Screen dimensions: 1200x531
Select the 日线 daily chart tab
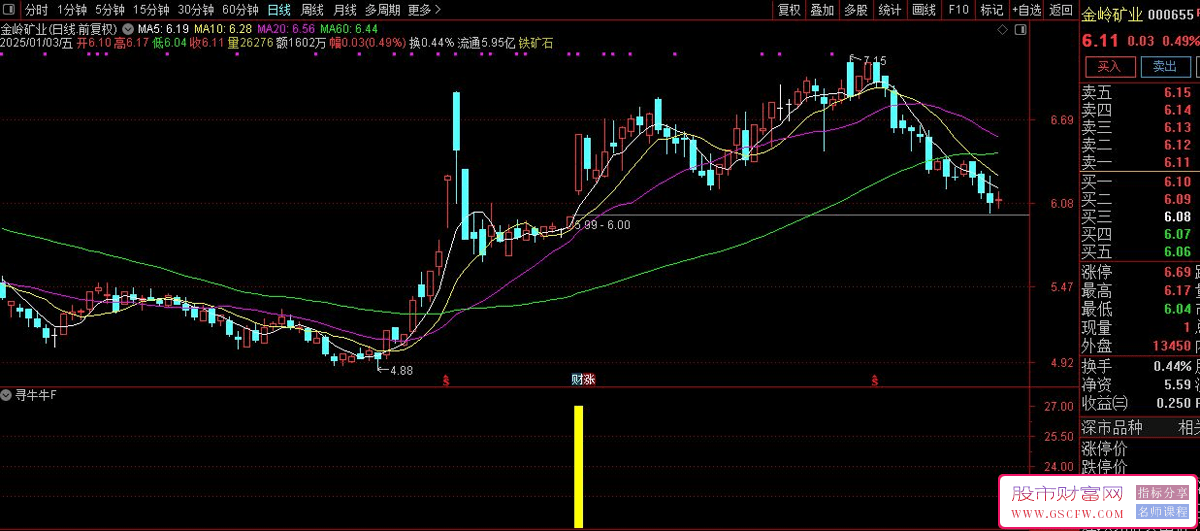pos(279,10)
